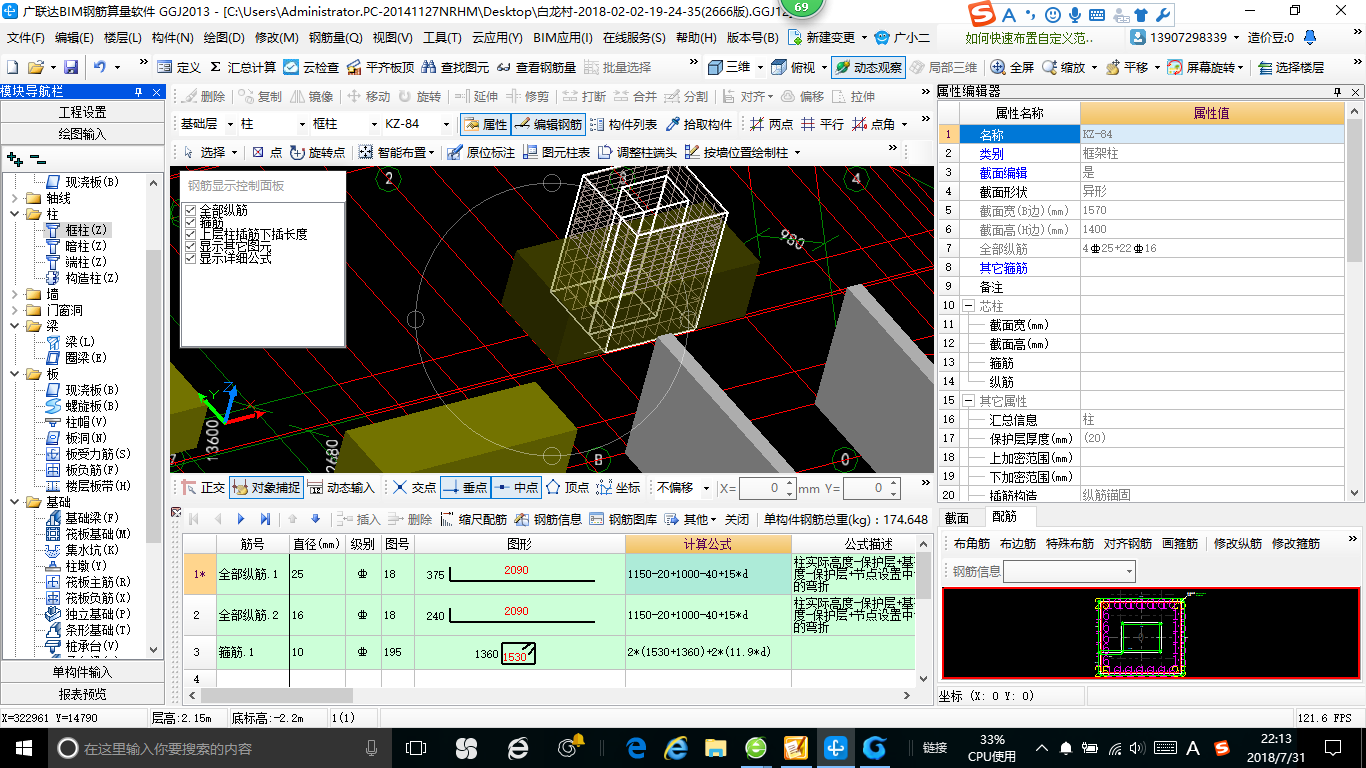Toggle 垂点 perpendicular snap
This screenshot has height=768, width=1366.
click(x=463, y=487)
